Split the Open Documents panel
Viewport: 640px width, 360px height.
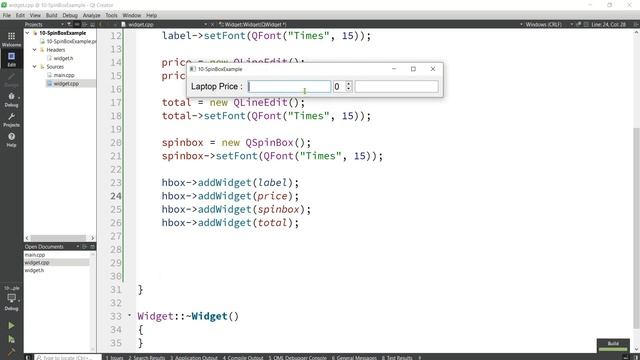pyautogui.click(x=84, y=247)
